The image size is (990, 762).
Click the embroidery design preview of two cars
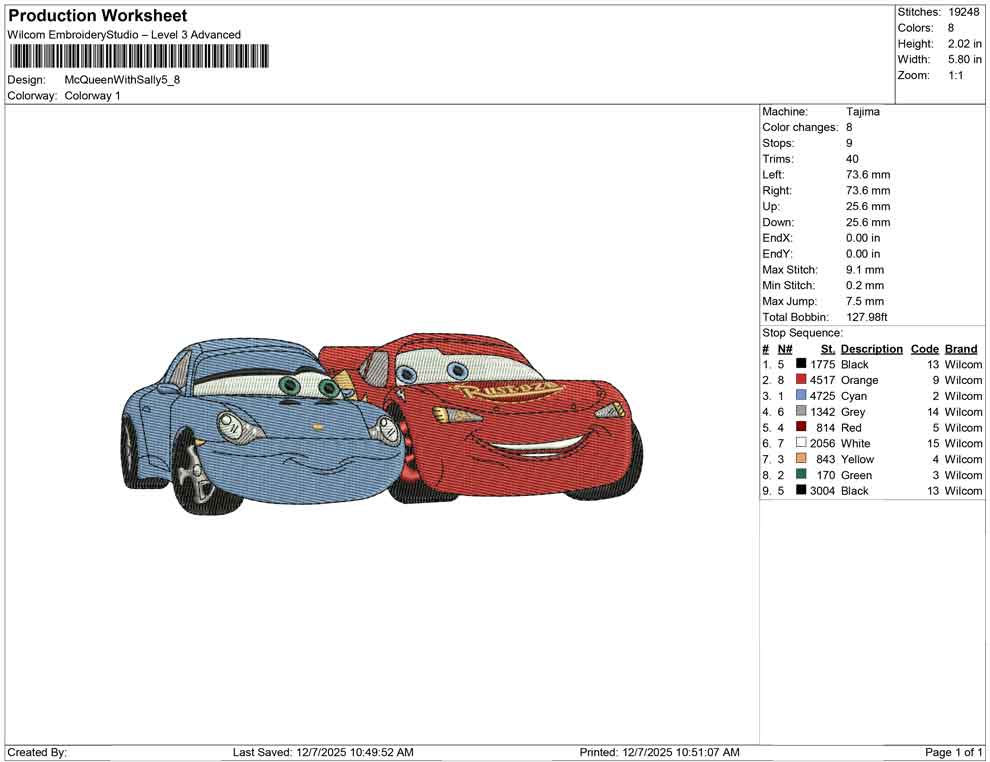[382, 423]
